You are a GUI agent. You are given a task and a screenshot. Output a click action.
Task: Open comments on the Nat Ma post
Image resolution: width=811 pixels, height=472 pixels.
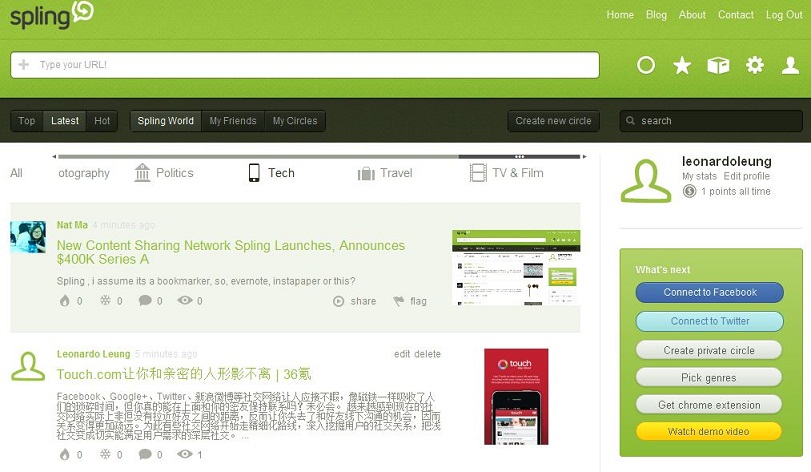pos(145,300)
